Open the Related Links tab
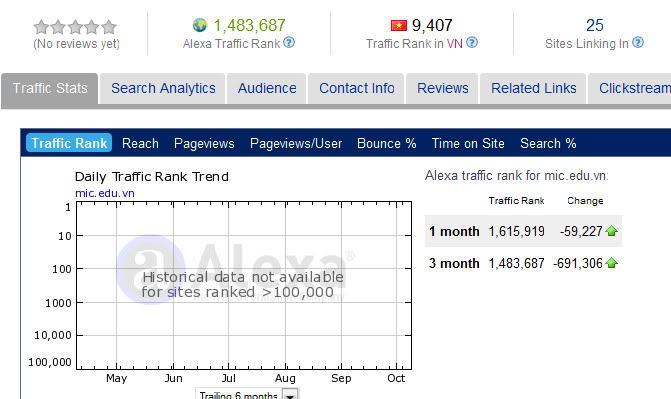This screenshot has width=671, height=399. pos(533,88)
